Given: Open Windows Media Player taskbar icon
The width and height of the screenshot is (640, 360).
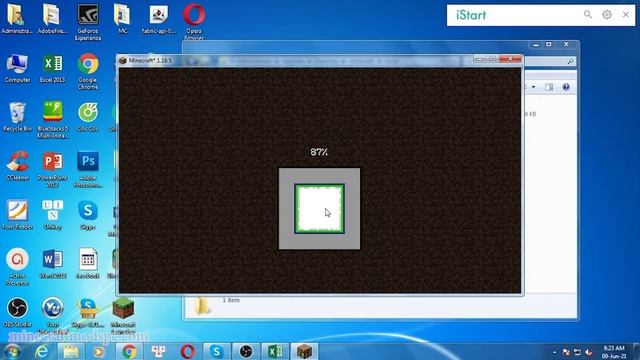Looking at the screenshot, I should (x=99, y=351).
